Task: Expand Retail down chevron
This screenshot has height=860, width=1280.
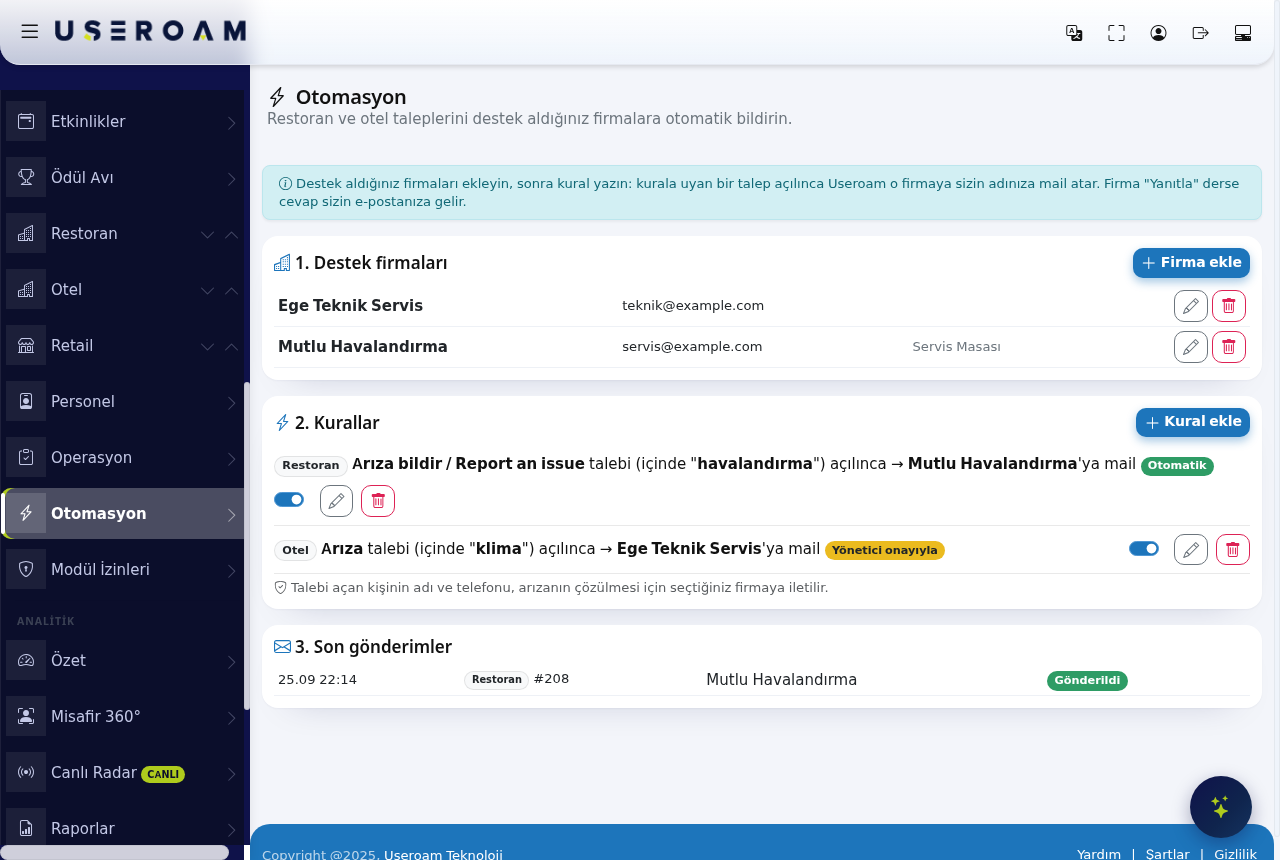Action: 207,347
